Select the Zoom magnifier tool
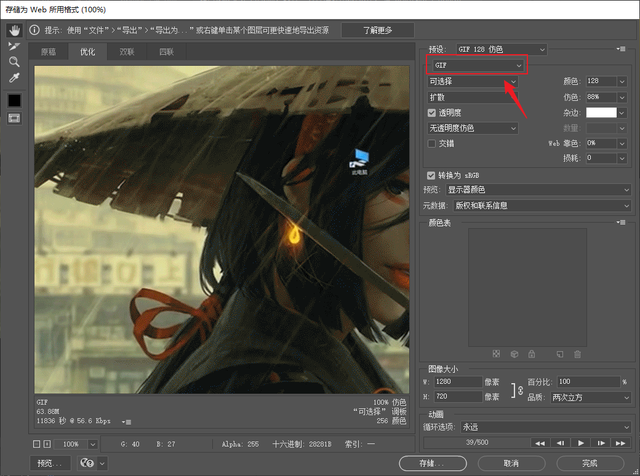Viewport: 640px width, 476px height. pyautogui.click(x=14, y=62)
